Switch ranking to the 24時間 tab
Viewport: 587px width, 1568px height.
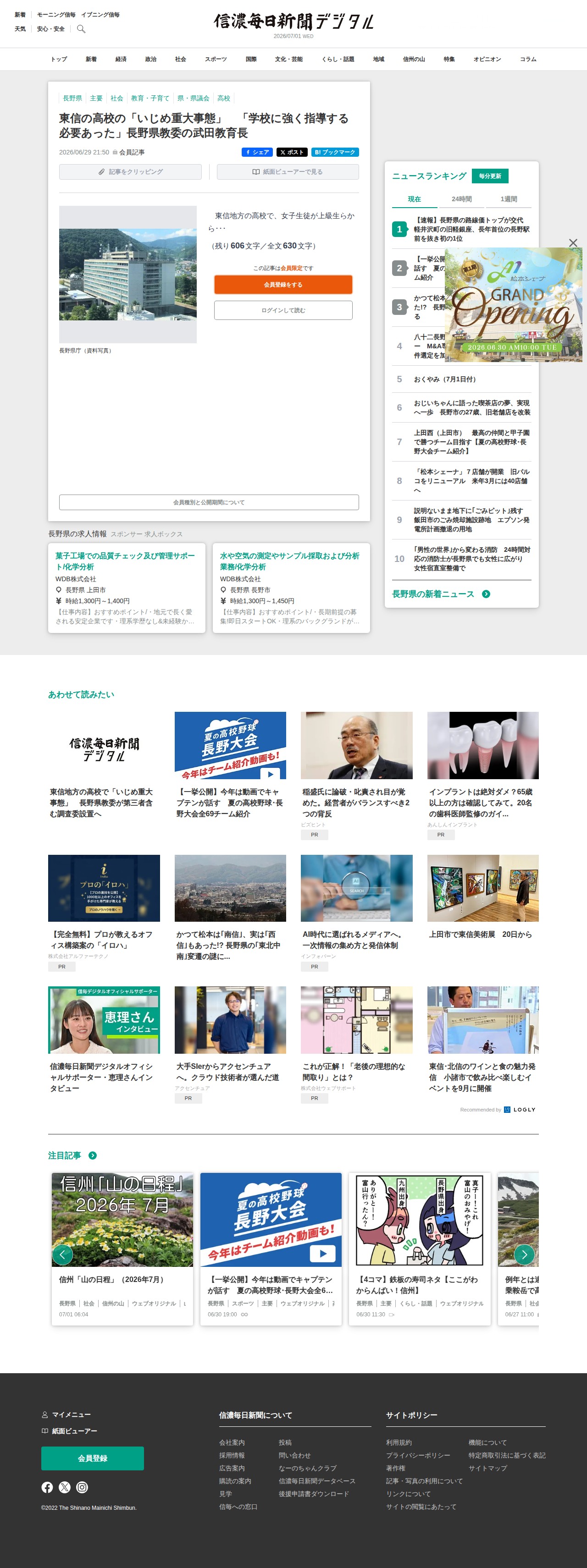[461, 199]
